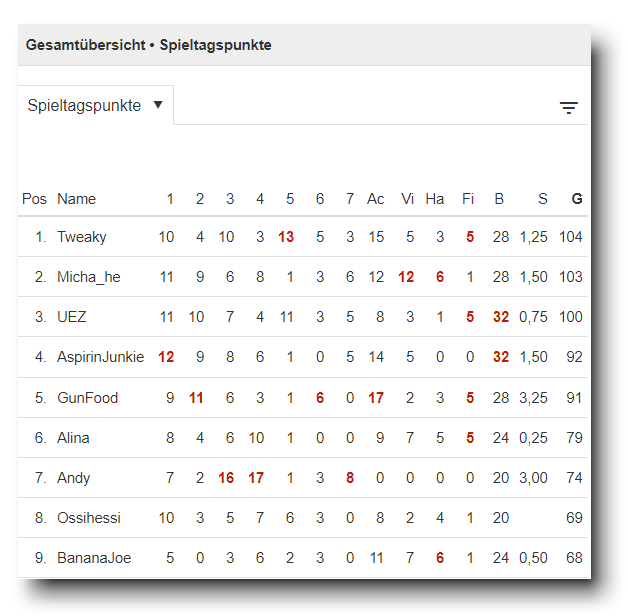Select the Ossihessi row
Viewport: 628px width, 616px height.
tap(87, 518)
